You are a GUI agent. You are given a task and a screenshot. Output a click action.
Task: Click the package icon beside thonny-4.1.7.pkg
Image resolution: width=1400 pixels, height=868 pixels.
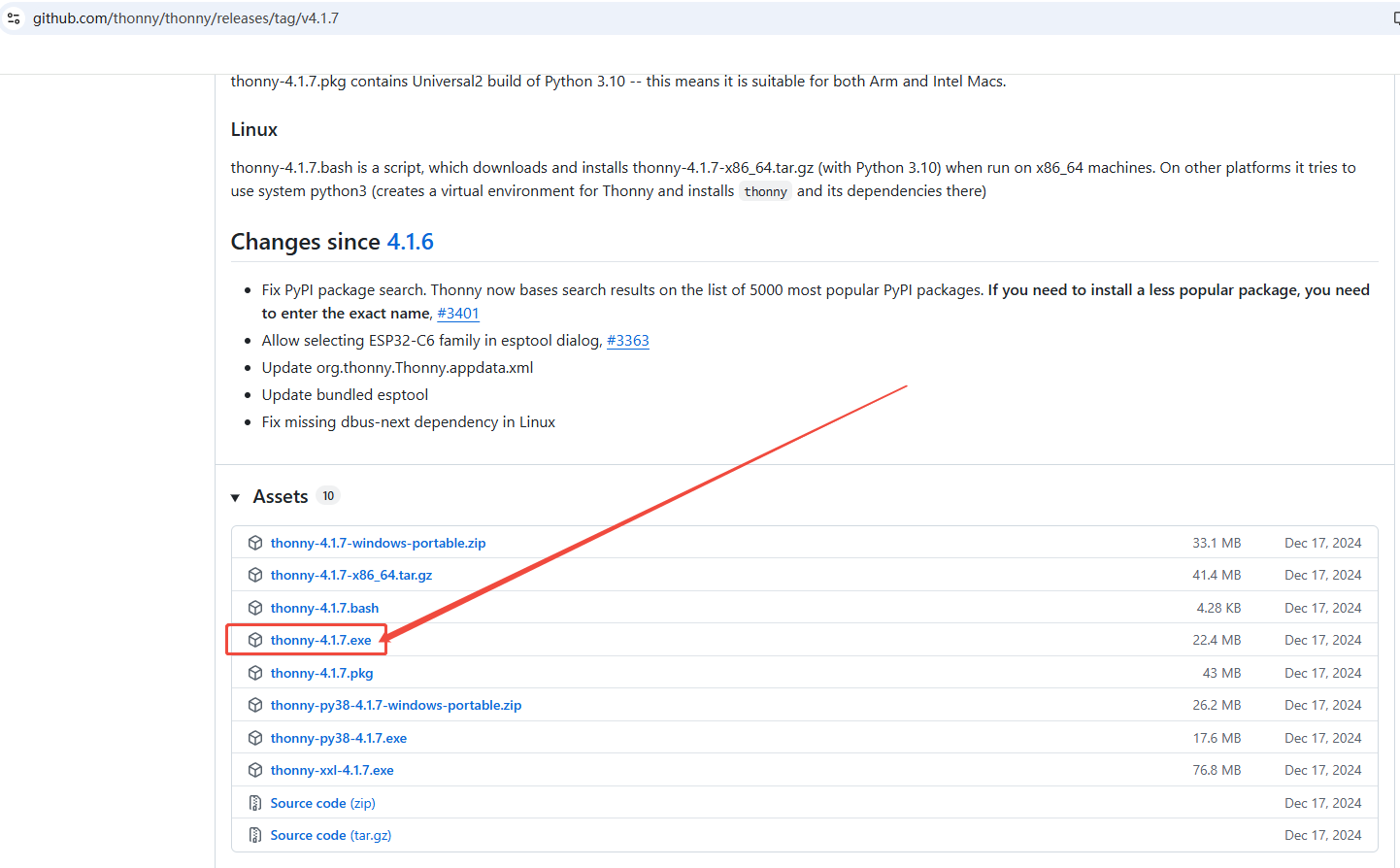coord(255,673)
